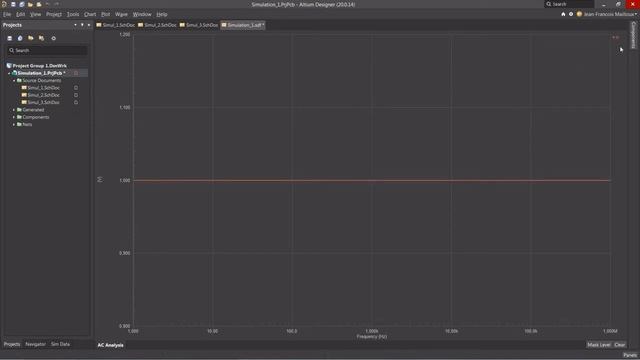
Task: Open the Projects panel dropdown arrow
Action: point(76,25)
